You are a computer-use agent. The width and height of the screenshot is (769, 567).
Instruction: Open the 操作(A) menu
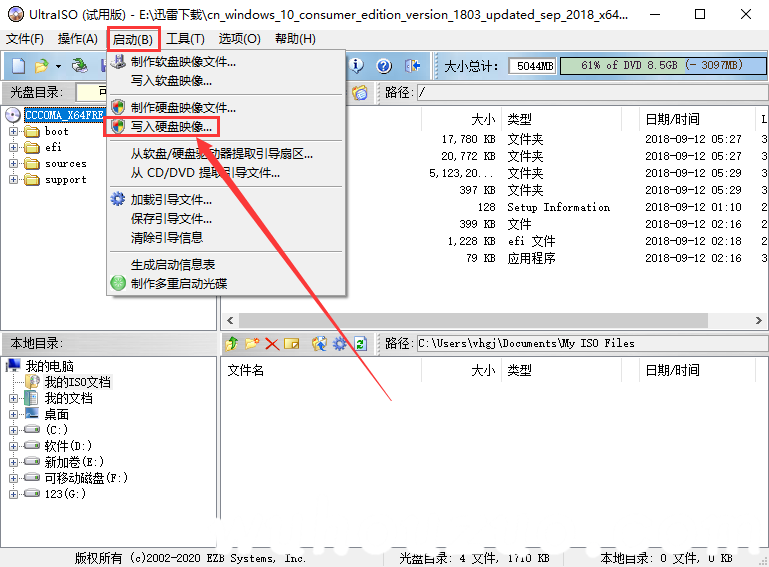point(77,39)
